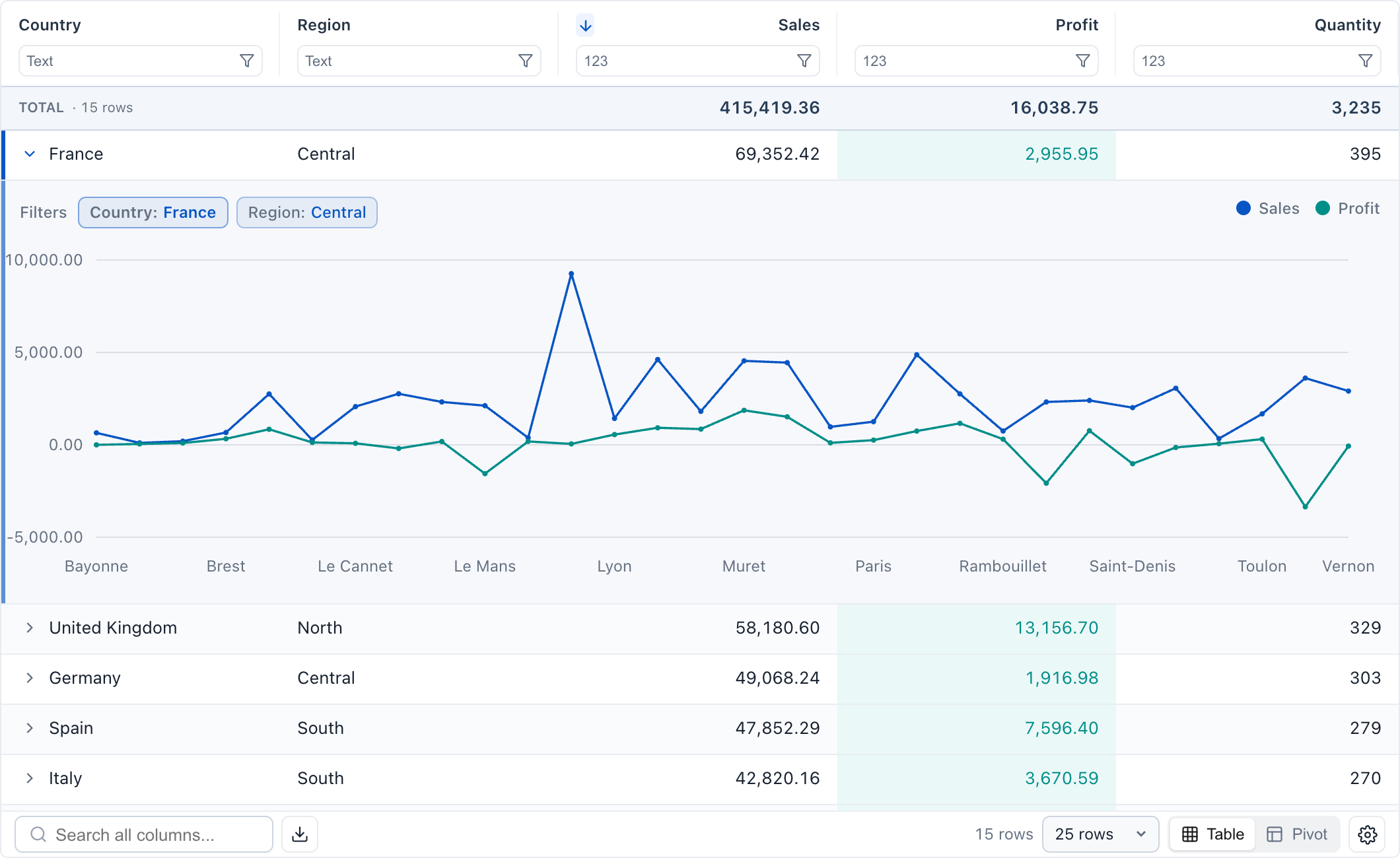The height and width of the screenshot is (858, 1400).
Task: Sort by the Profit column header
Action: (x=1077, y=25)
